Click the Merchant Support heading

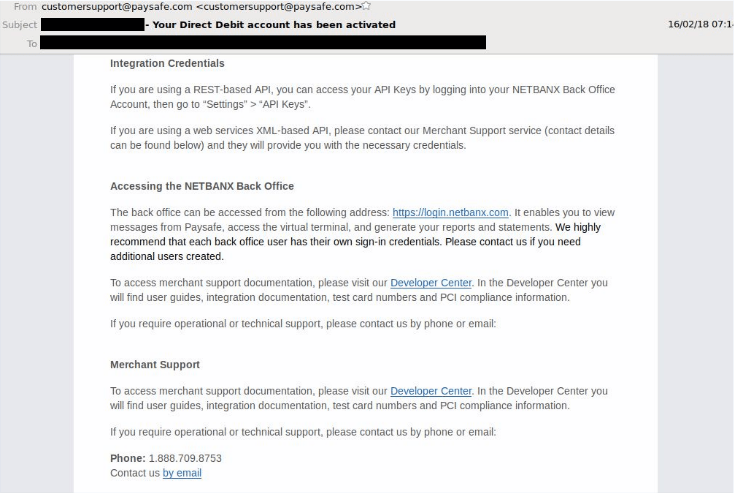click(x=155, y=365)
